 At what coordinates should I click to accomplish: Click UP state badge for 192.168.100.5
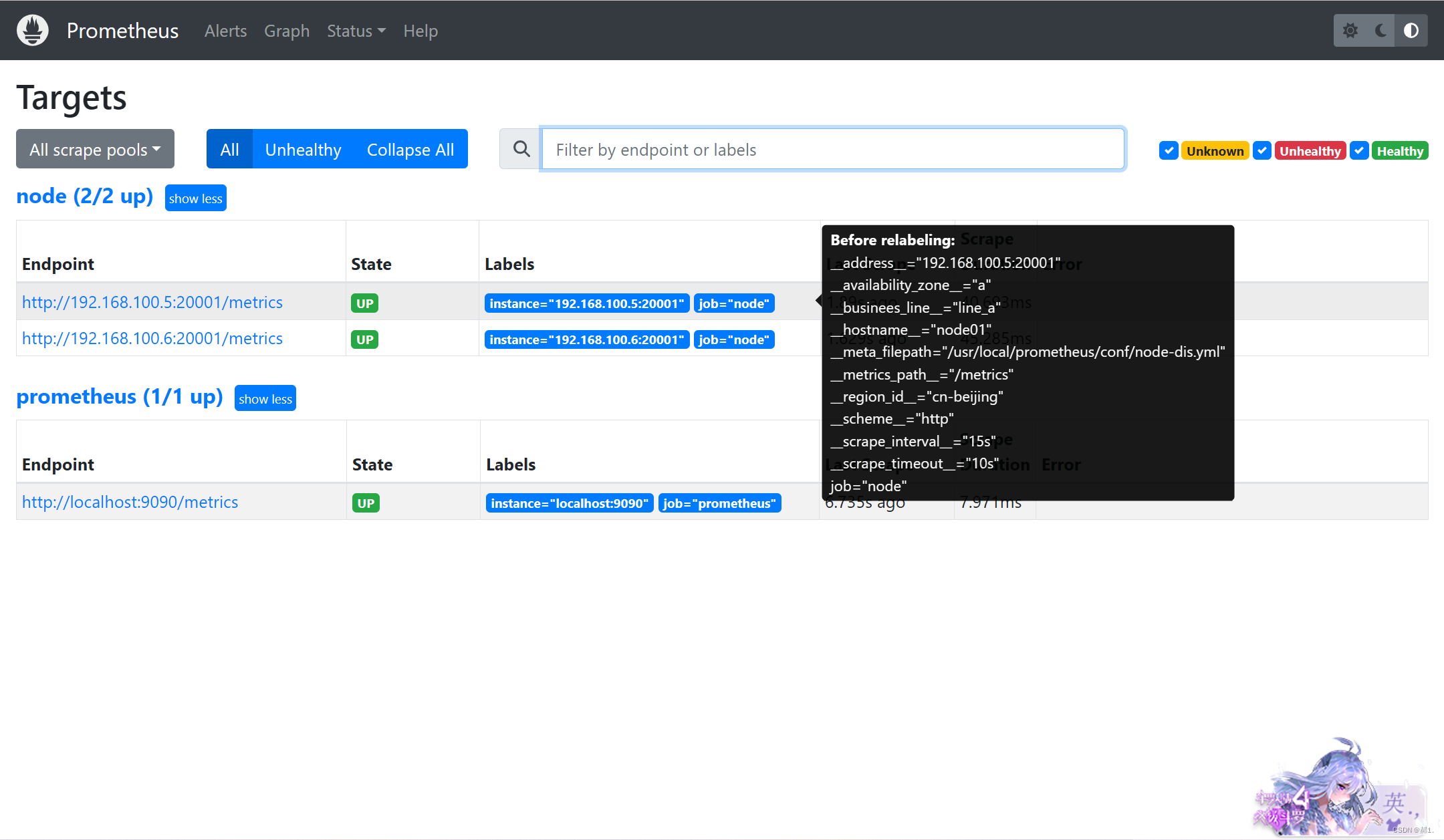[x=364, y=303]
